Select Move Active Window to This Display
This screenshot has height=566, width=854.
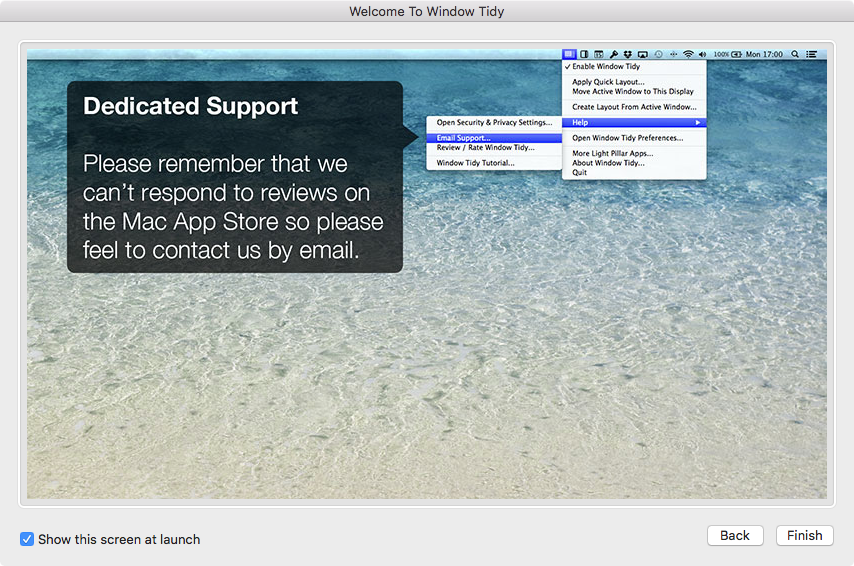pyautogui.click(x=634, y=92)
